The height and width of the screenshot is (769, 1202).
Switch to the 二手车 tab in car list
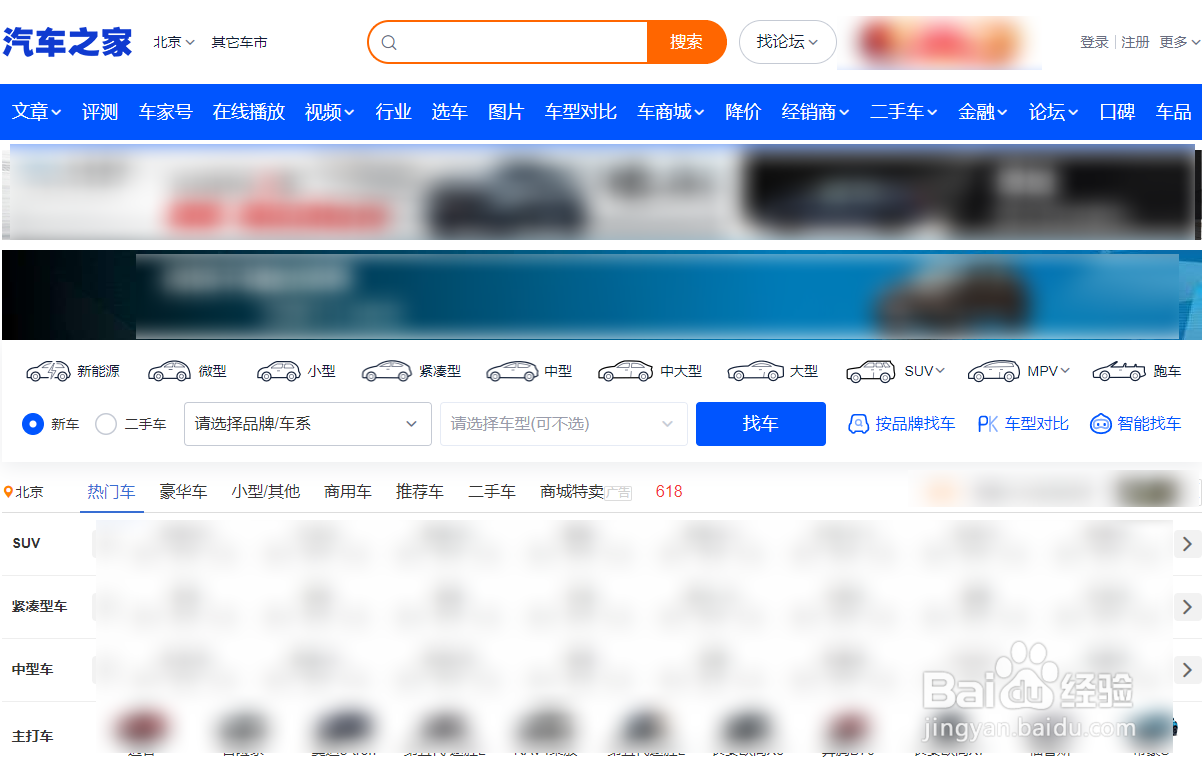(492, 492)
